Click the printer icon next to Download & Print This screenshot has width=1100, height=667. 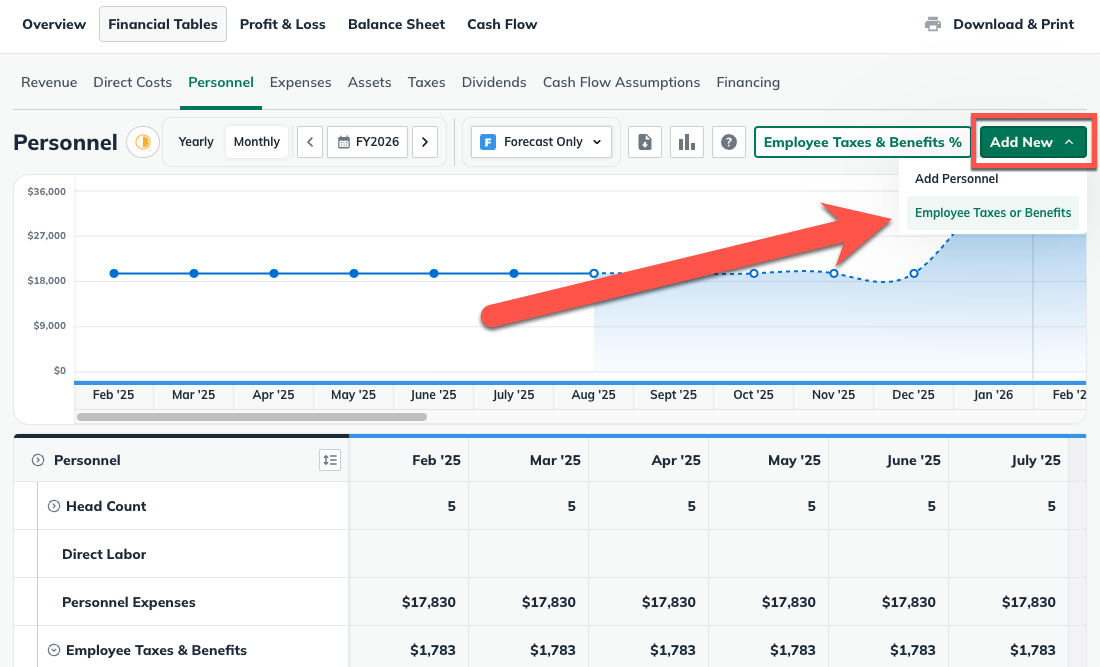click(933, 24)
